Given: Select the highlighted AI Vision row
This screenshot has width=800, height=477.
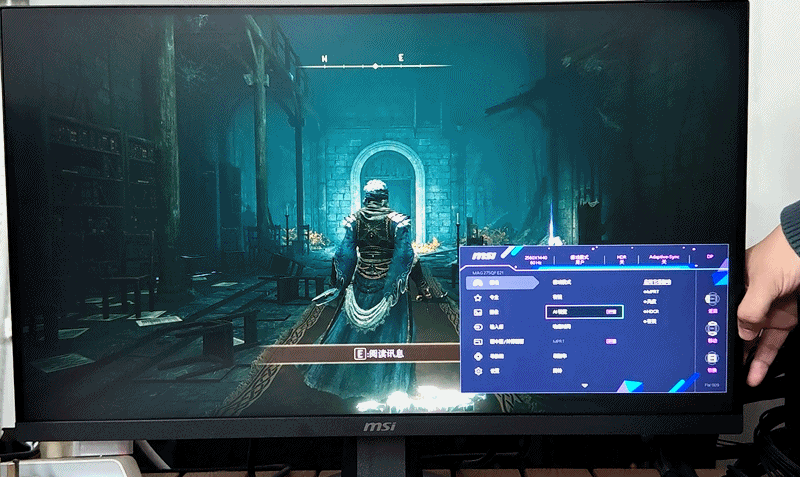Looking at the screenshot, I should click(584, 311).
